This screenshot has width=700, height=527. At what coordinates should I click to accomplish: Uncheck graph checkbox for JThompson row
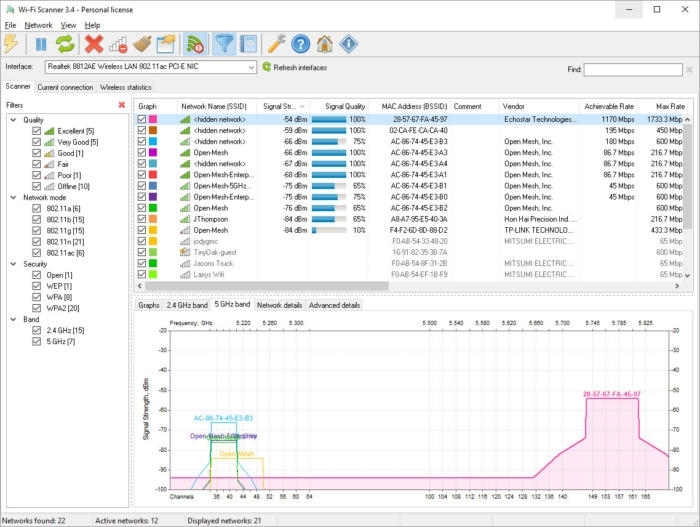point(142,219)
